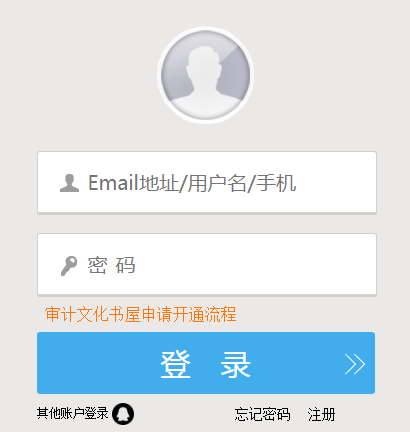Click the 密码 placeholder text
This screenshot has height=432, width=410.
tap(111, 265)
